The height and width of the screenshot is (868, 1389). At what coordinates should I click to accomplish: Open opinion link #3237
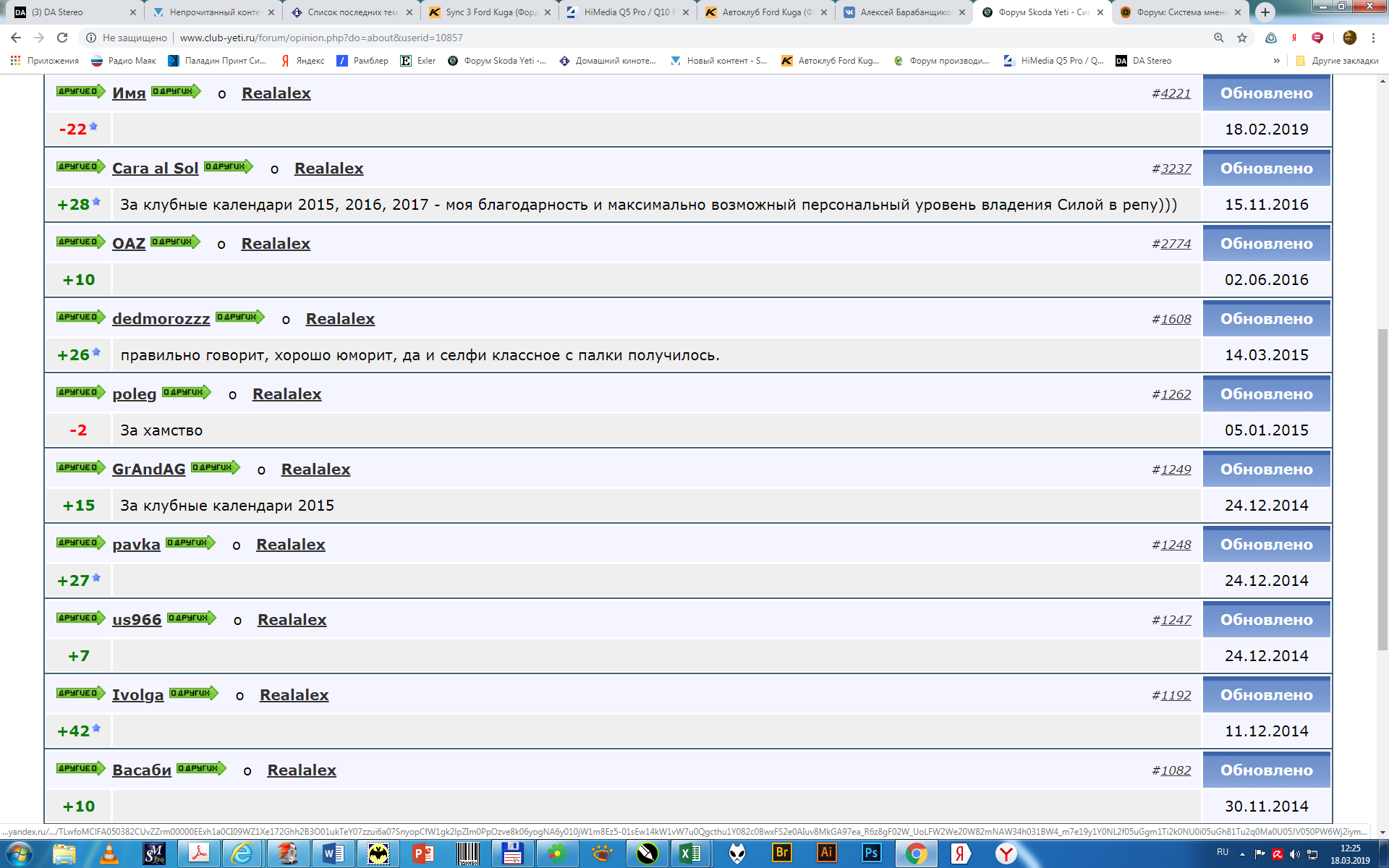click(1171, 169)
